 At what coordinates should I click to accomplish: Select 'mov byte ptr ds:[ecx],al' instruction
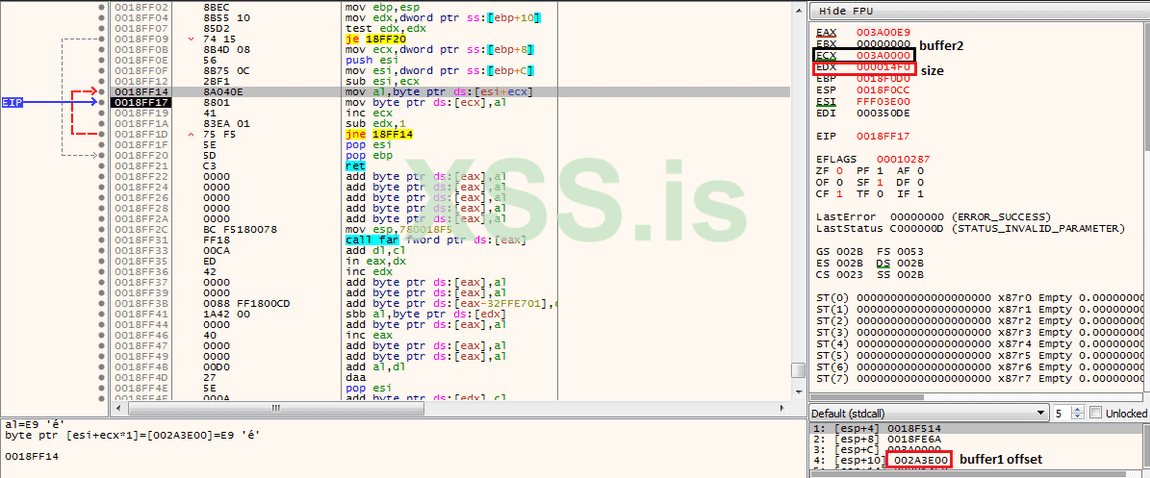[x=425, y=103]
